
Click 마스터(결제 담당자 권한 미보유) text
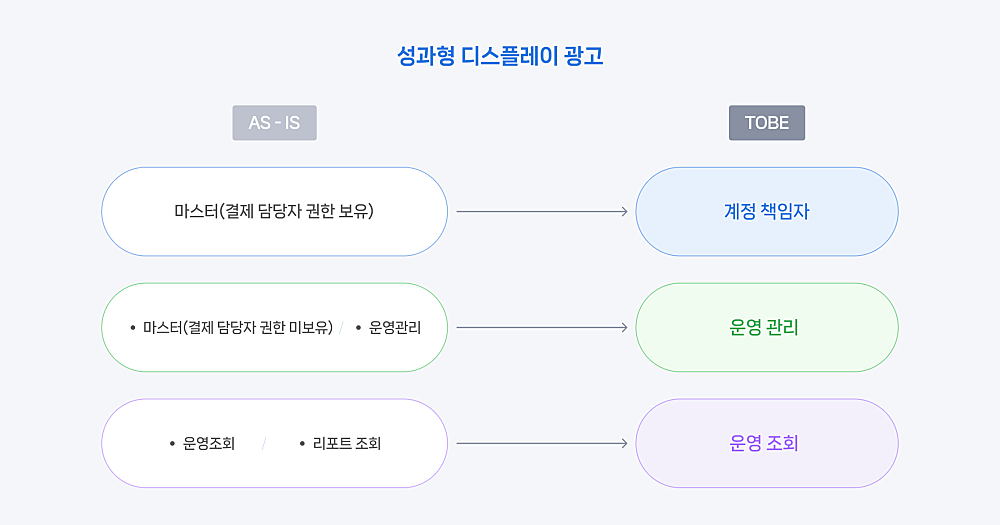(x=238, y=328)
